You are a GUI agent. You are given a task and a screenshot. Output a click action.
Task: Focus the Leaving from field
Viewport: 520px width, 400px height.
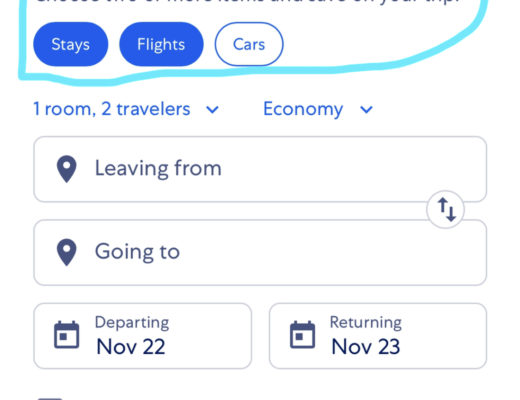click(x=260, y=169)
